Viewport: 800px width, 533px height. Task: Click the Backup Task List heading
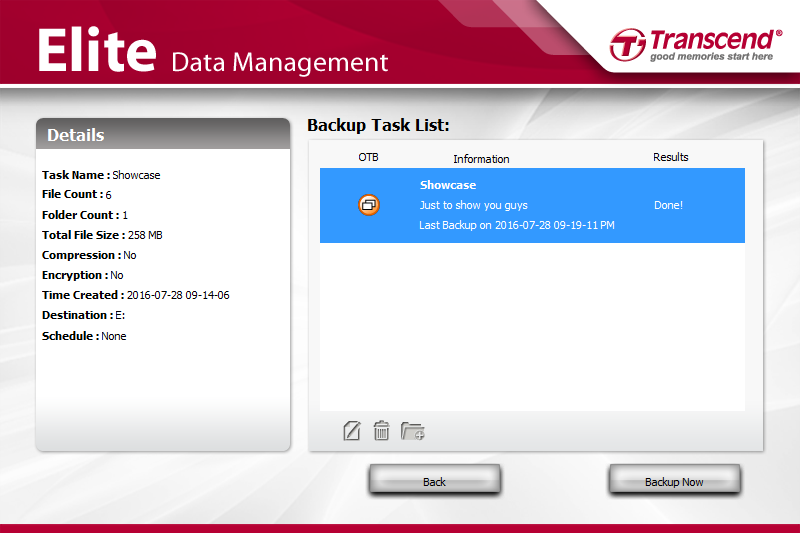[x=378, y=125]
